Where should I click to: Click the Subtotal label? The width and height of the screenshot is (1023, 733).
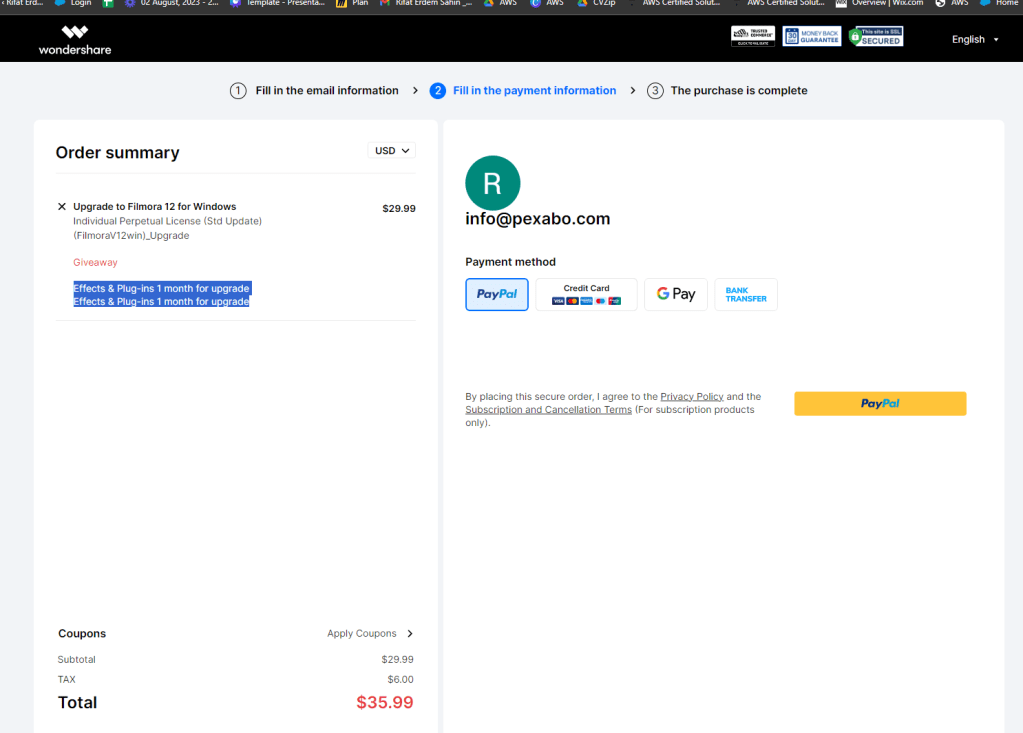pyautogui.click(x=76, y=659)
